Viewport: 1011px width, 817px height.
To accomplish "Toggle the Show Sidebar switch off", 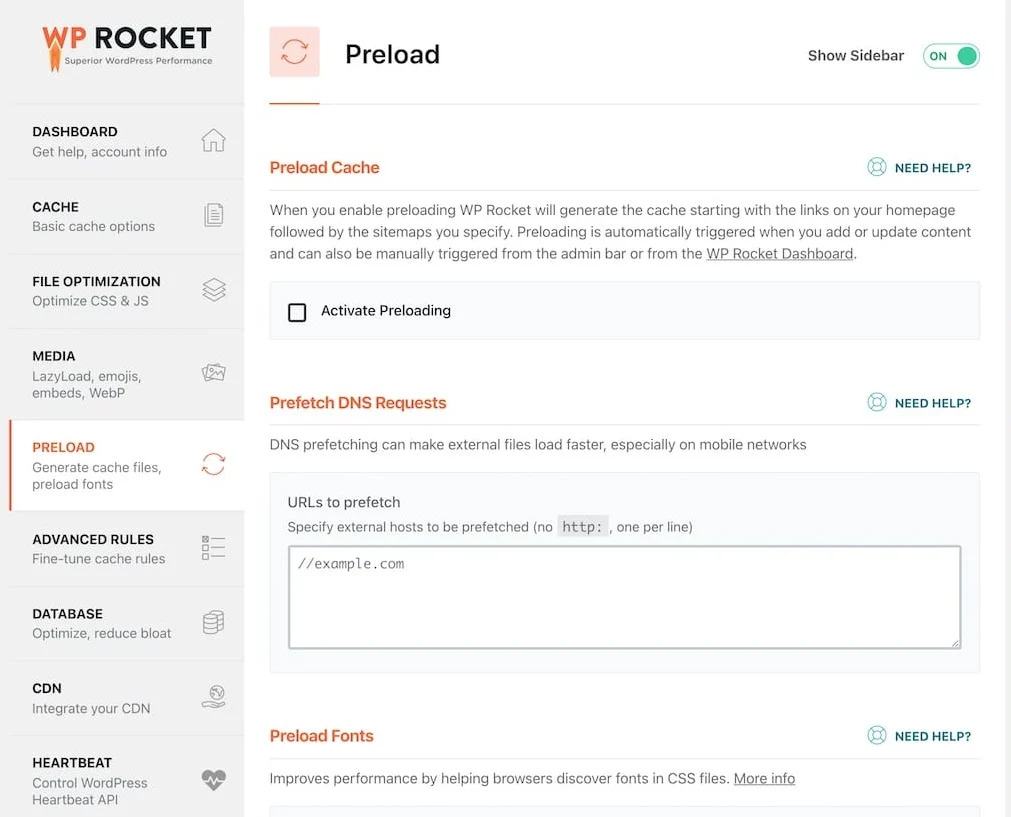I will click(x=951, y=56).
